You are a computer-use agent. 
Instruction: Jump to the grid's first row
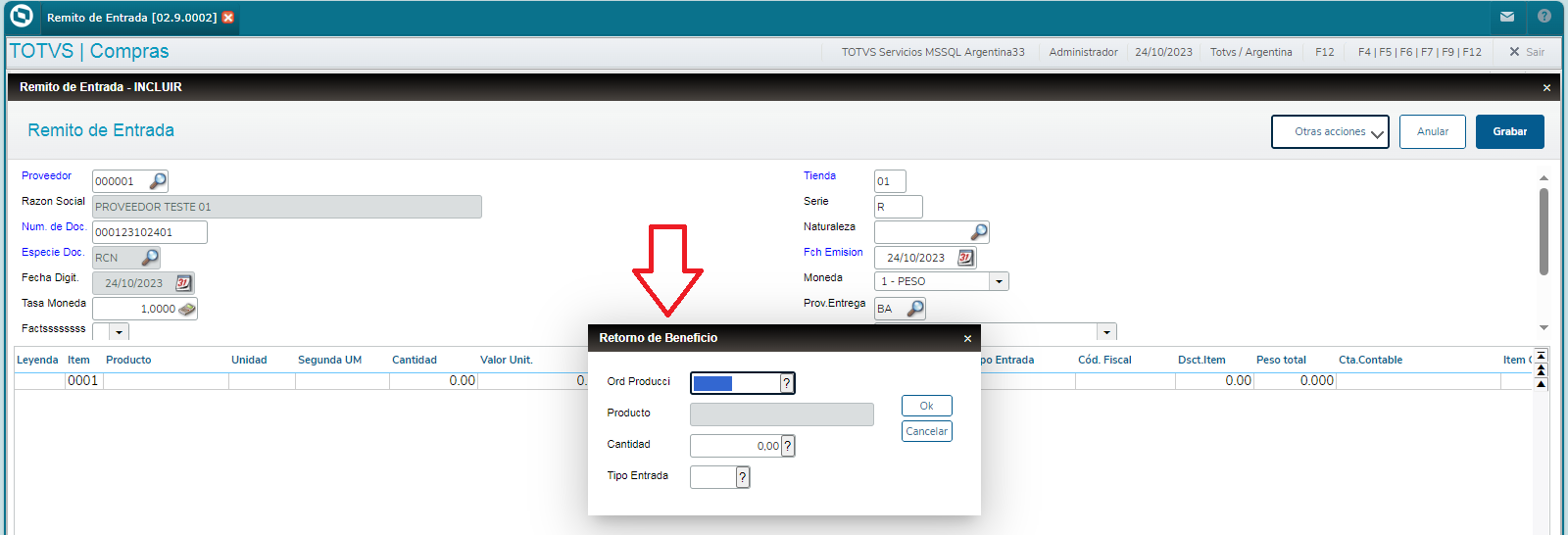click(1541, 355)
